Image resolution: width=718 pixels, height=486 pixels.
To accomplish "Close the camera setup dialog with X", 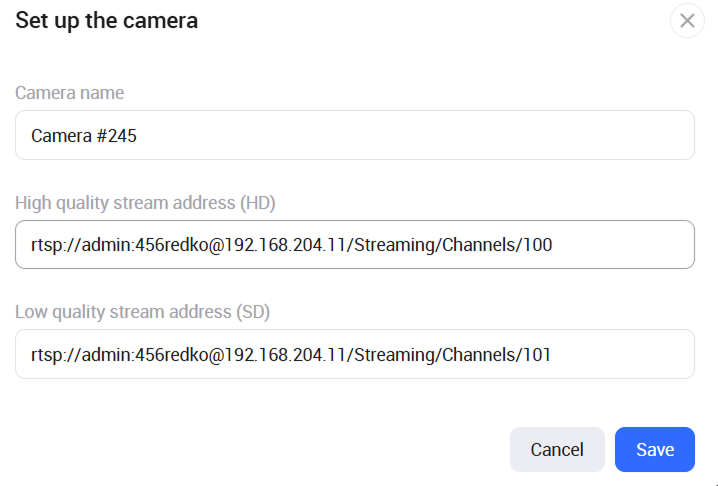I will [x=687, y=21].
